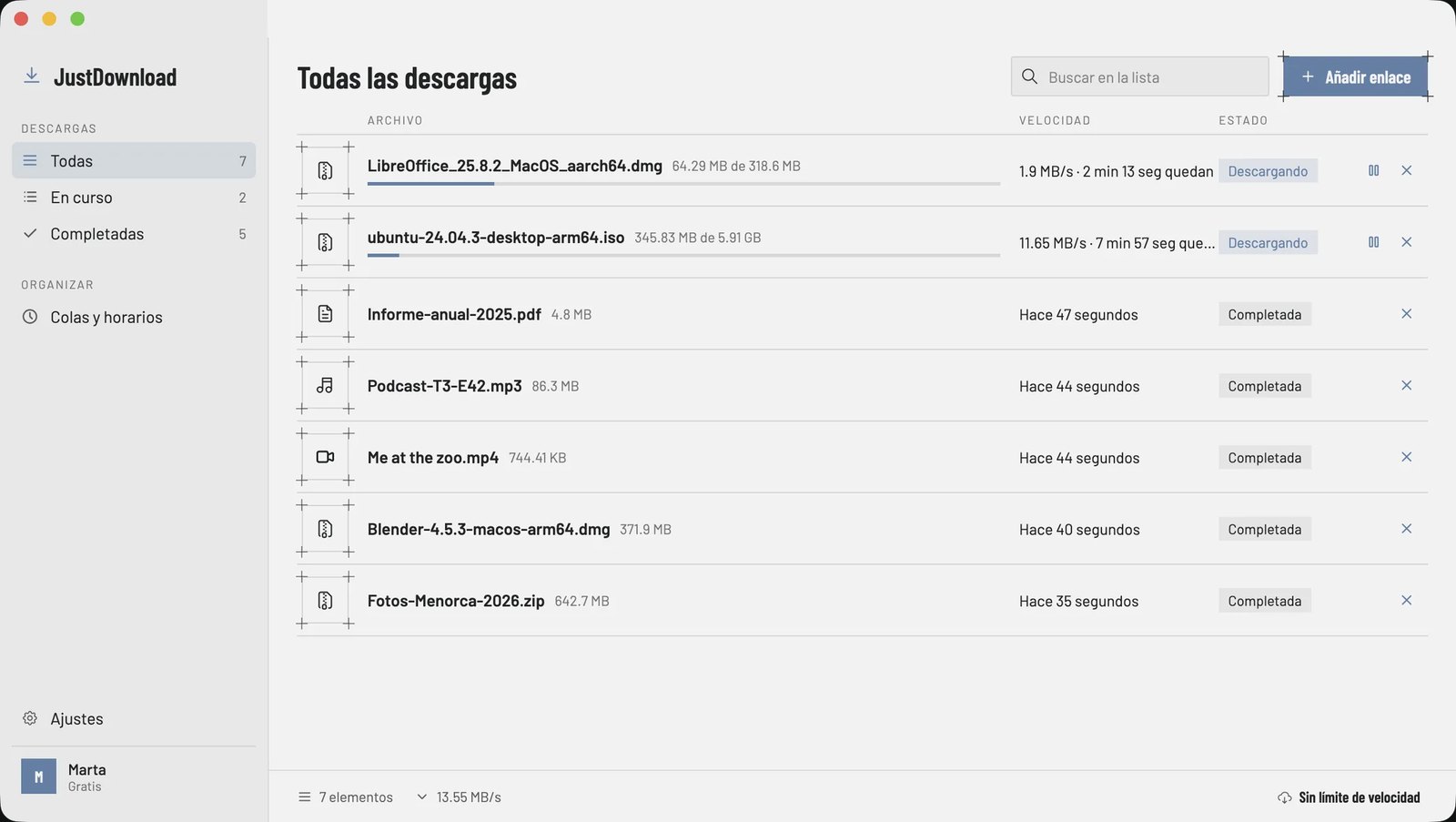Click Hace 35 segundos text

[x=1078, y=602]
